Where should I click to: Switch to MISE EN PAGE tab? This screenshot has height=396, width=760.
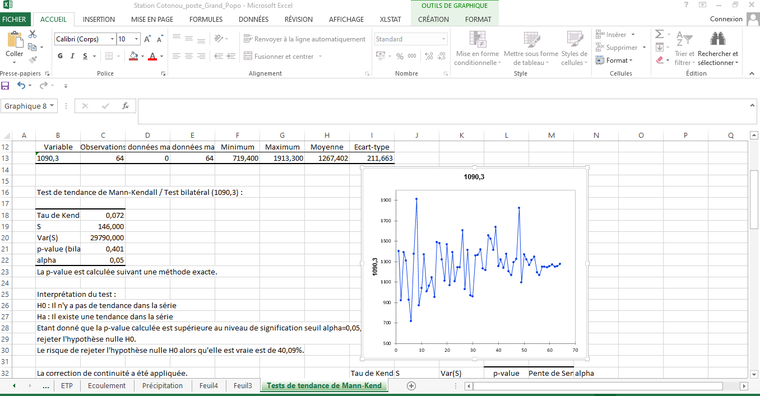tap(152, 19)
